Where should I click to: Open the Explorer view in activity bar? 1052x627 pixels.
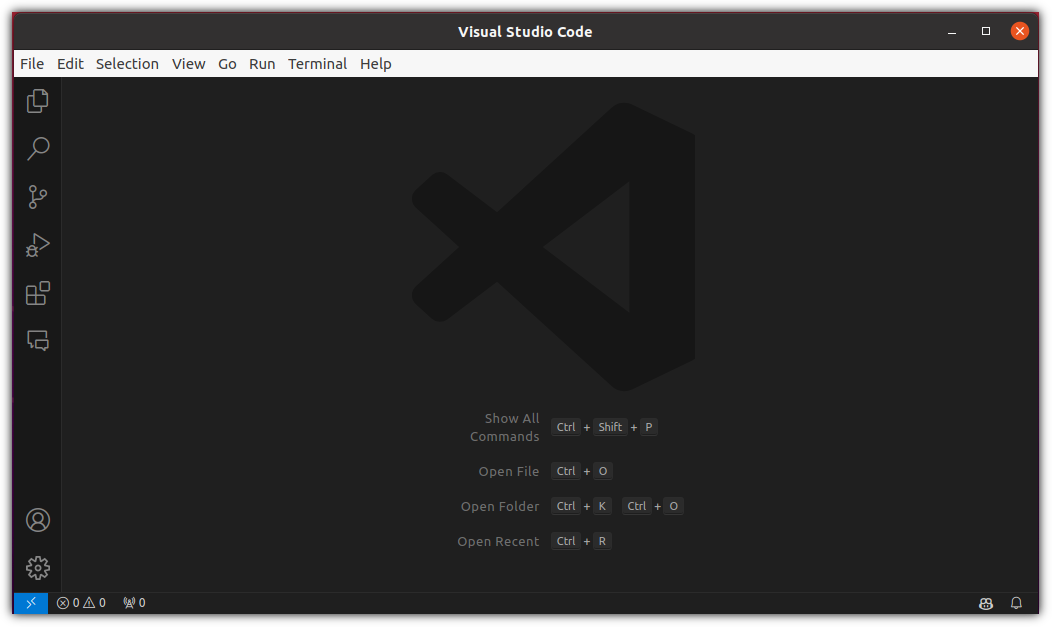coord(38,101)
